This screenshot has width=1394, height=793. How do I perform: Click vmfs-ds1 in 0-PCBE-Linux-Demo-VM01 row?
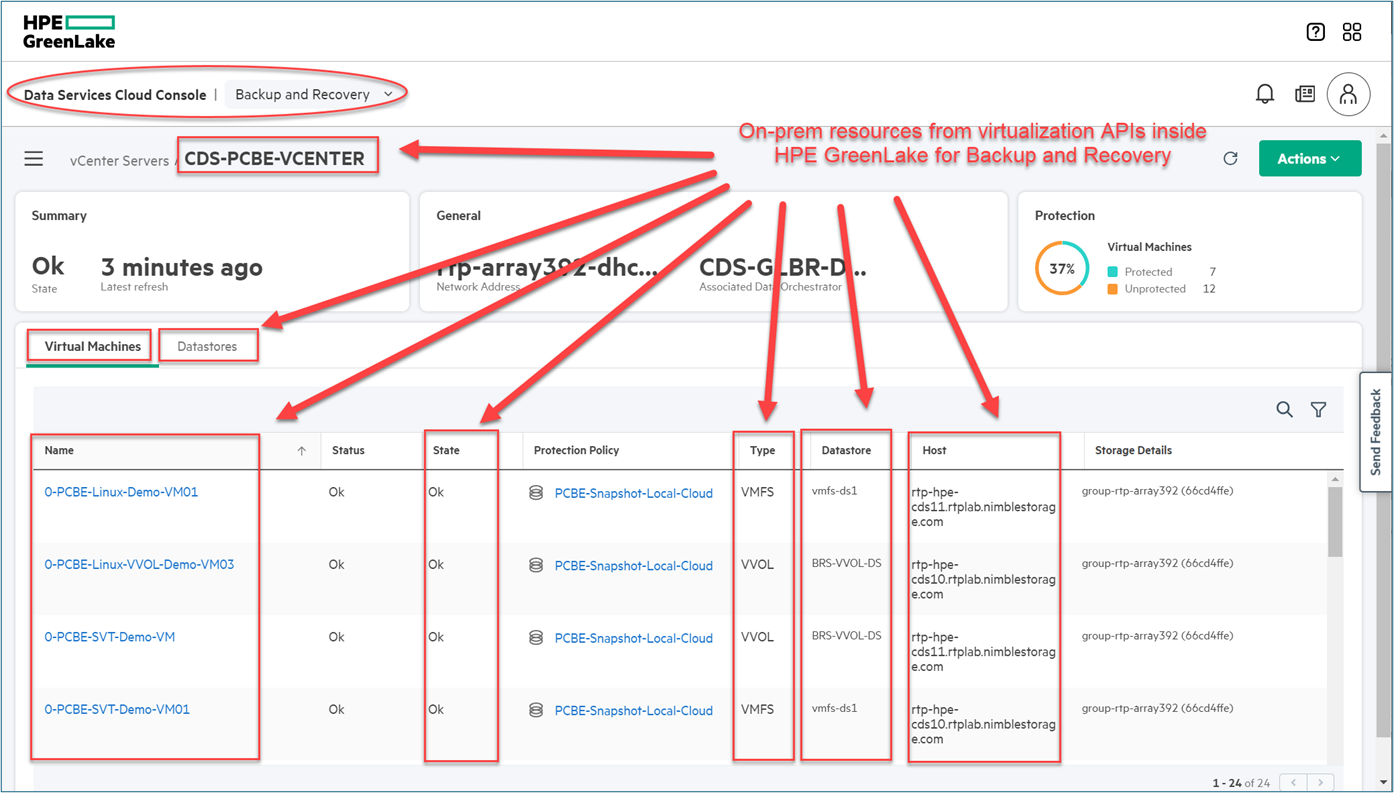pos(834,491)
